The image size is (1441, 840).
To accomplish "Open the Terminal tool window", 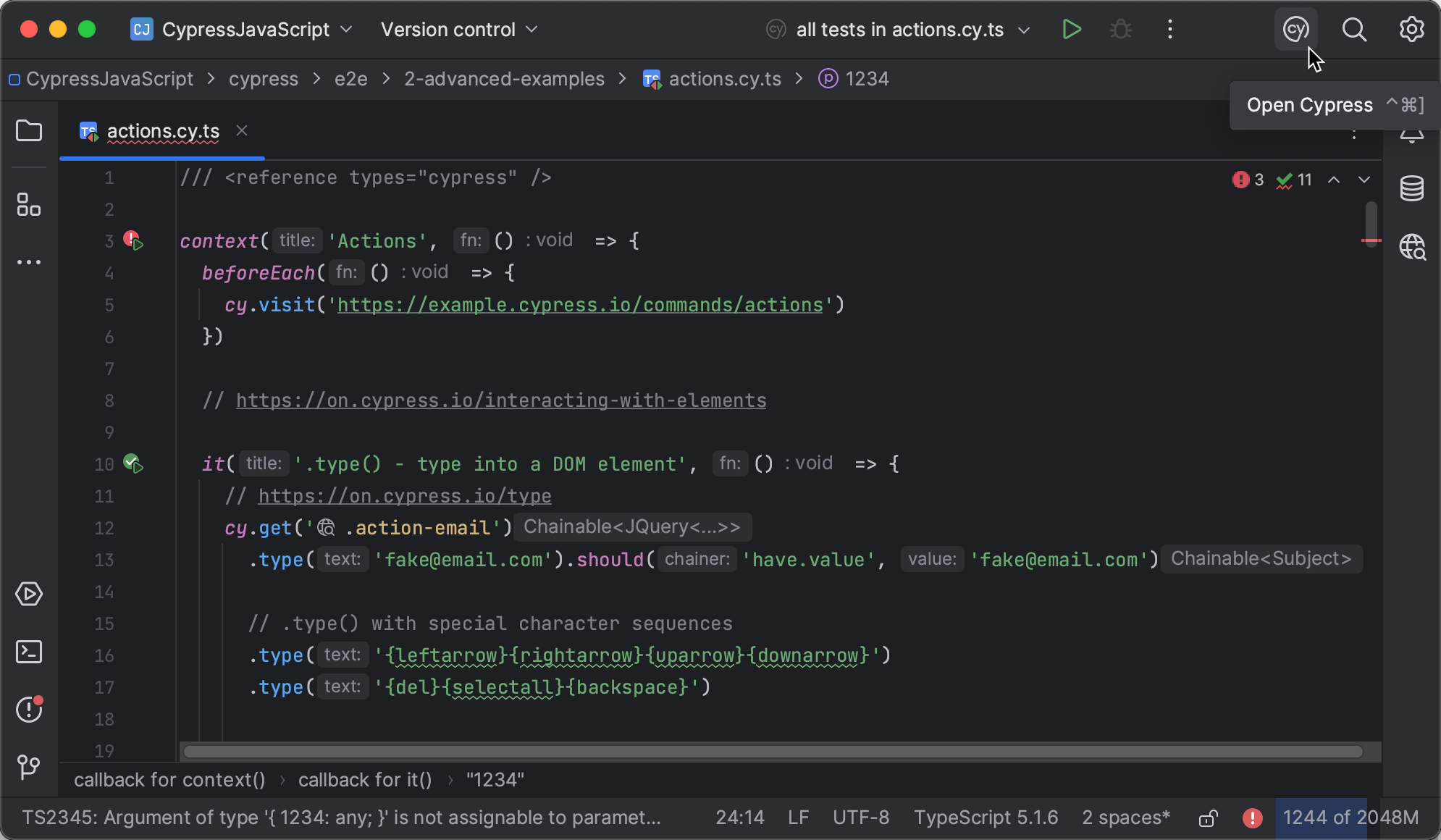I will coord(29,652).
